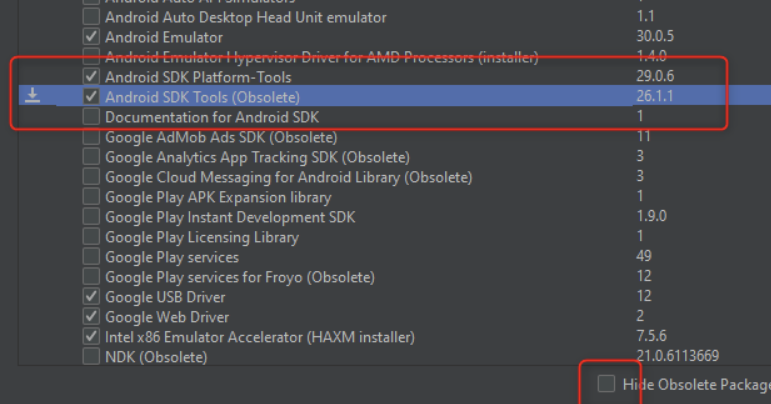The image size is (771, 404).
Task: Check Android Auto Desktop Head Unit emulator
Action: tap(91, 16)
